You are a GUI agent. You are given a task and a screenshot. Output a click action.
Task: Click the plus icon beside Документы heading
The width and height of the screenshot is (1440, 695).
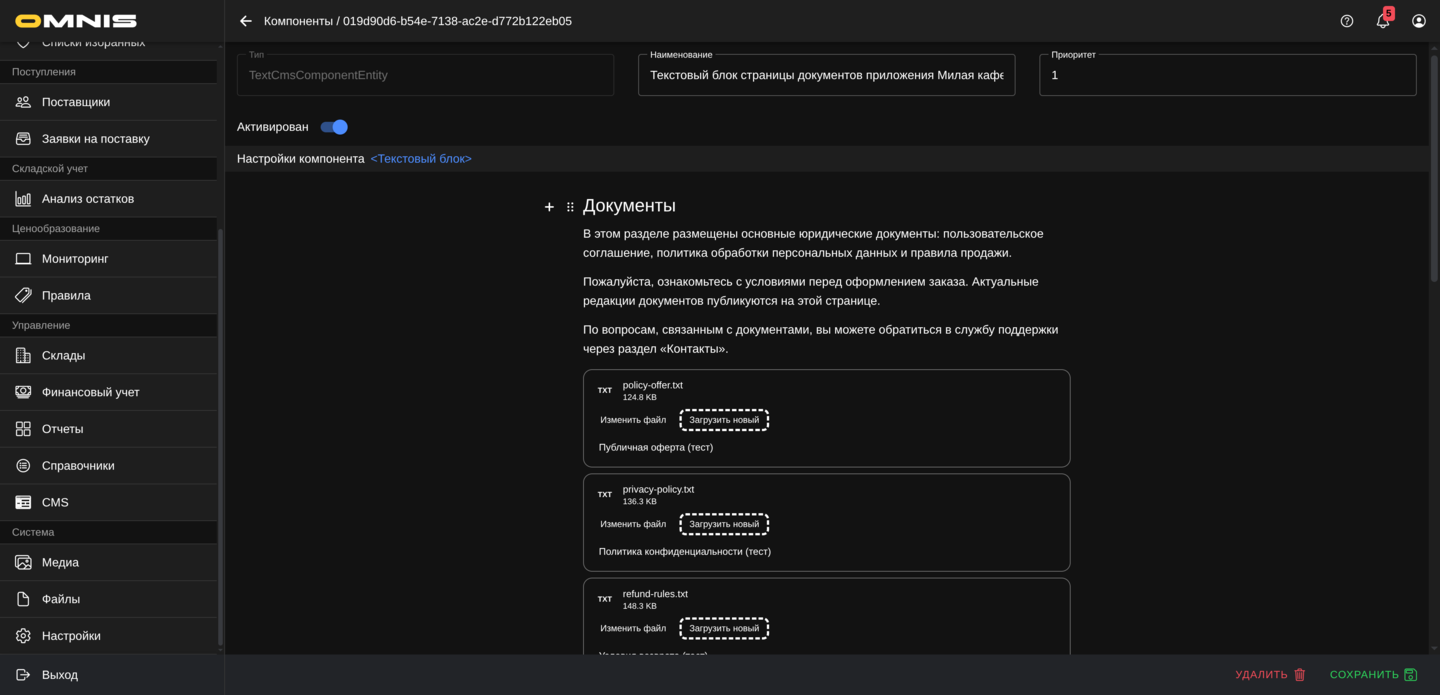coord(549,207)
